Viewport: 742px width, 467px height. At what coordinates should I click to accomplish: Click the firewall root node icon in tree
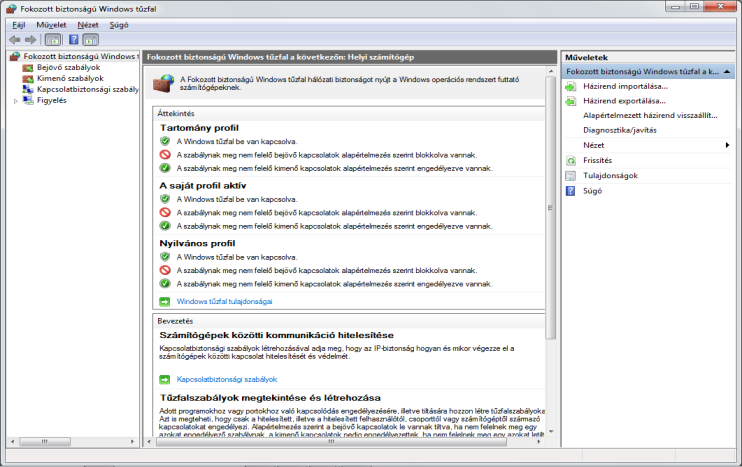pyautogui.click(x=15, y=56)
